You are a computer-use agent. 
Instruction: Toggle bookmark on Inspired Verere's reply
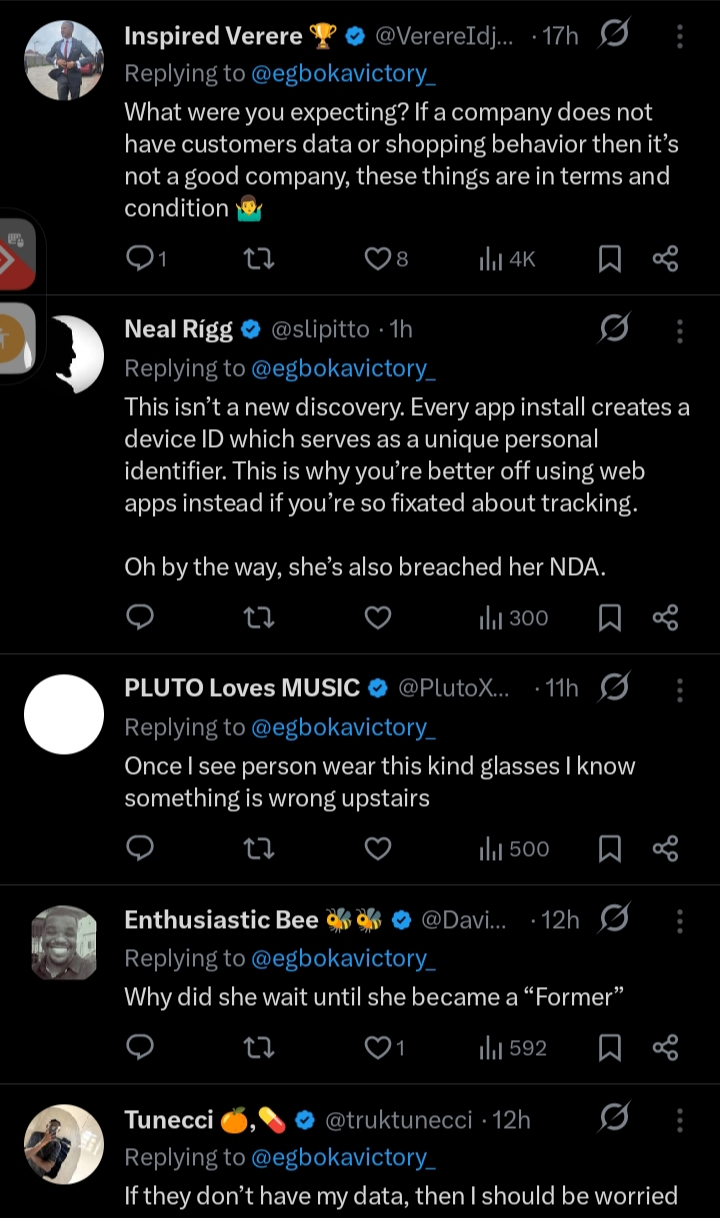point(609,259)
